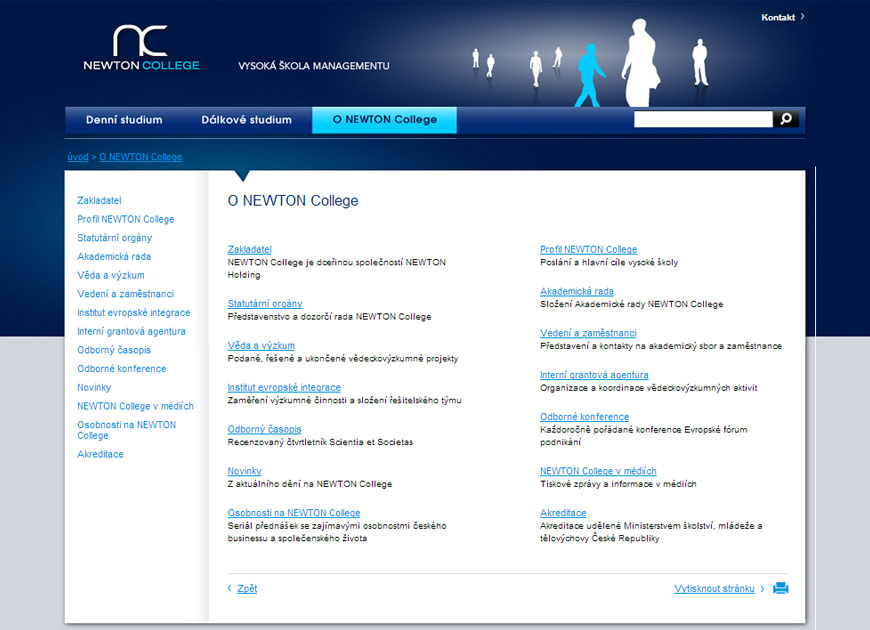Open Vedení a zaměstnanci content link
The height and width of the screenshot is (630, 870).
click(588, 333)
